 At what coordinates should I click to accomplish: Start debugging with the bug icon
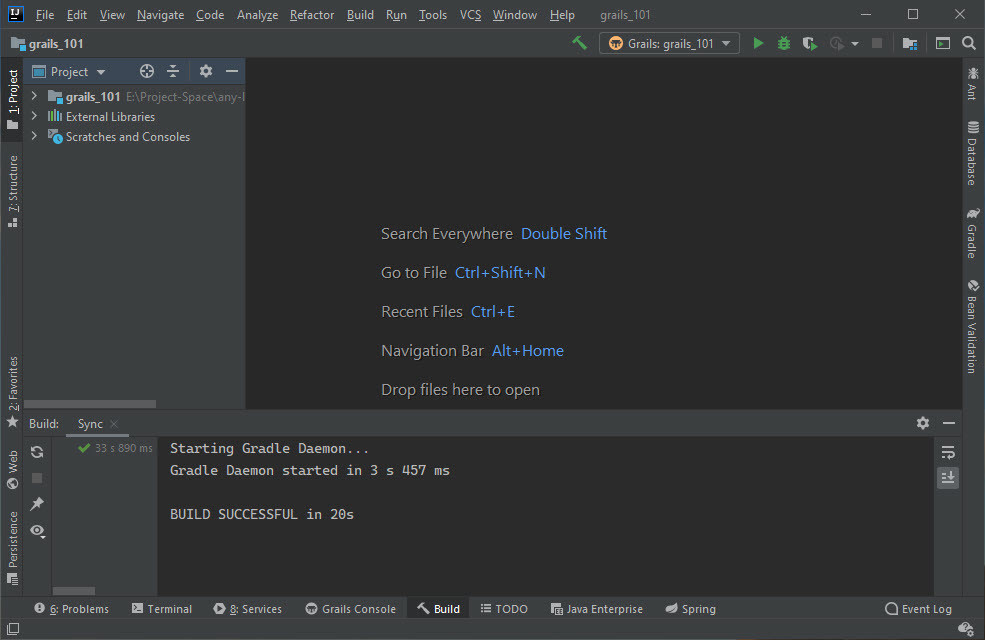(783, 43)
